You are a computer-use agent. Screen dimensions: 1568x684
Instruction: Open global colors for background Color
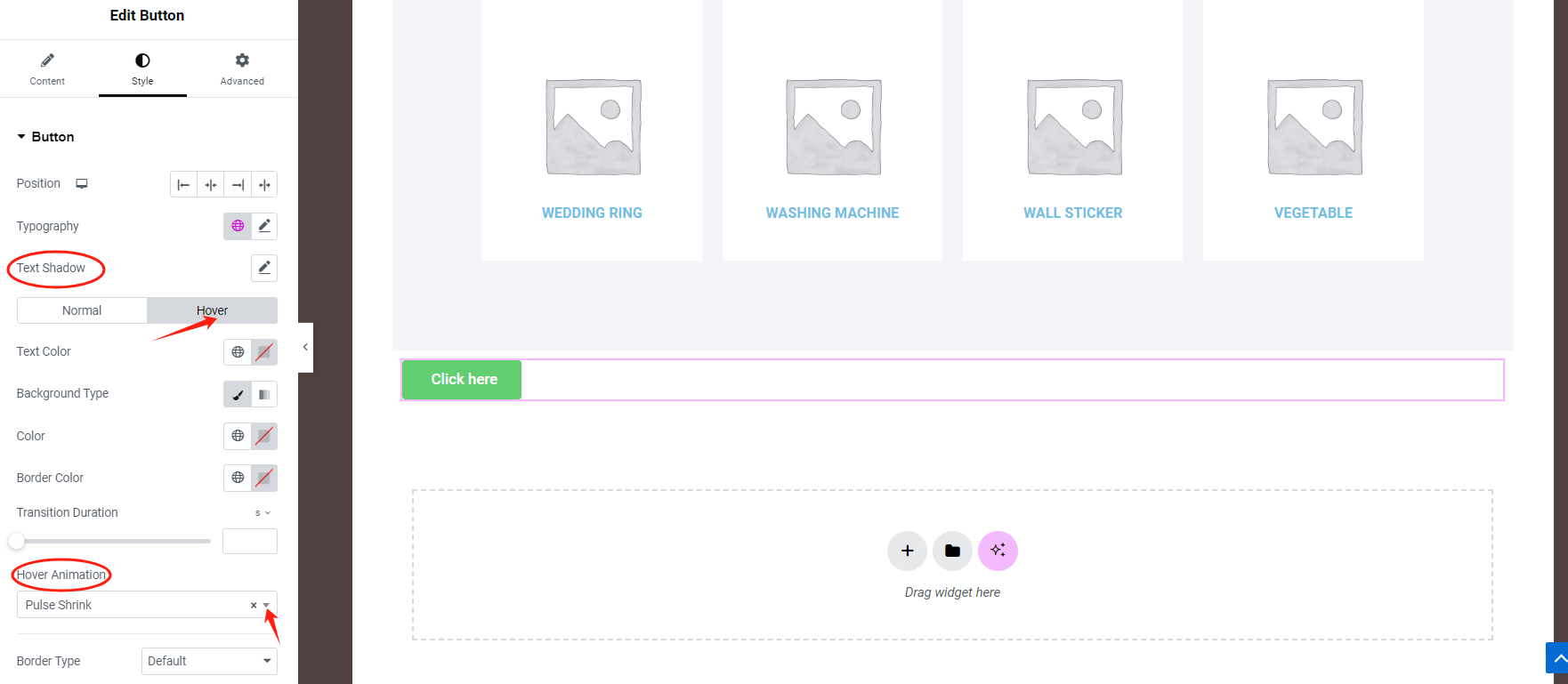pos(238,436)
